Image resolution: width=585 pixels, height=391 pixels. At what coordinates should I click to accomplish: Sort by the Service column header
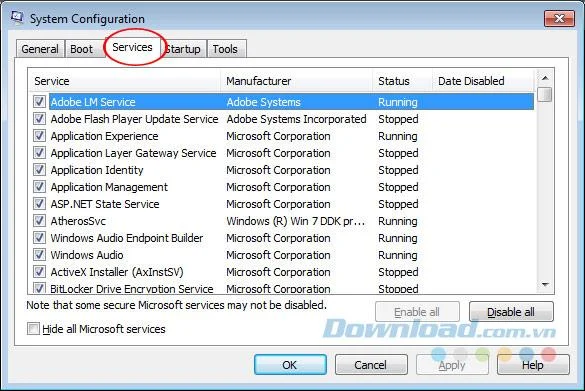pos(125,81)
